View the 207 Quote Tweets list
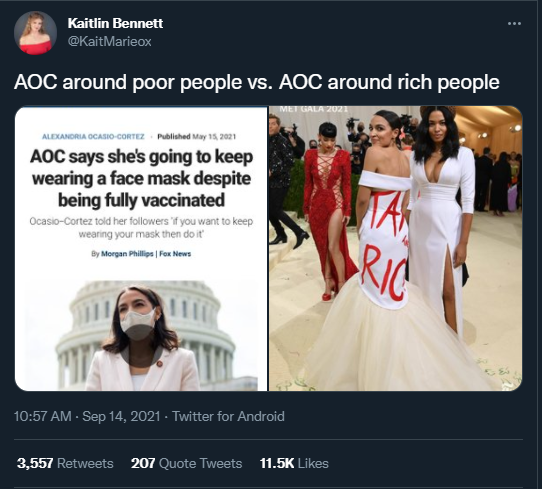 [x=186, y=463]
